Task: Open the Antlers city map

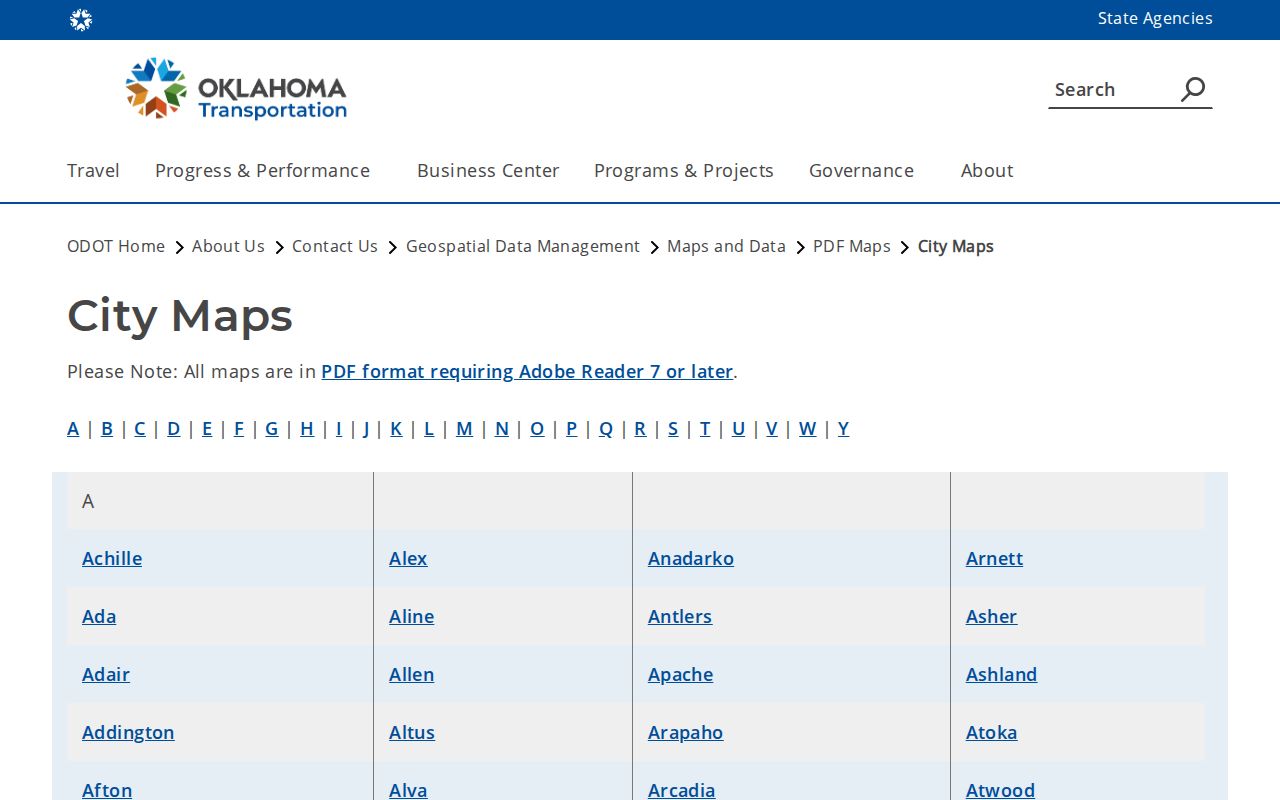Action: tap(680, 616)
